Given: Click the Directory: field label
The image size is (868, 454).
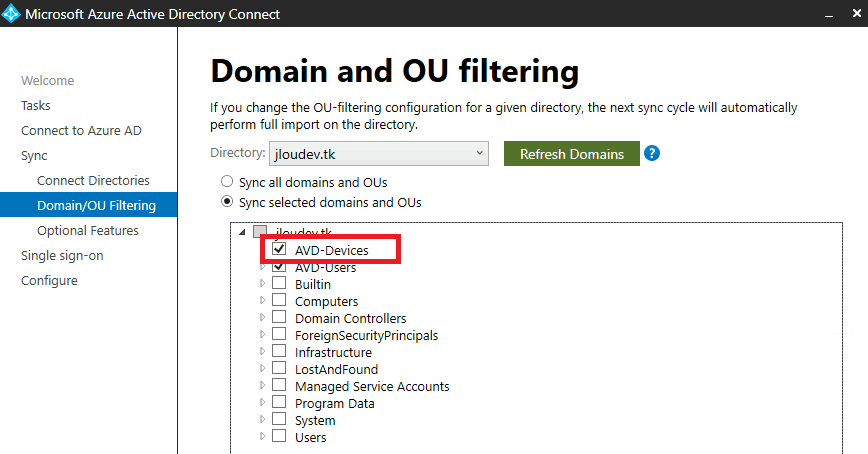Looking at the screenshot, I should [237, 153].
